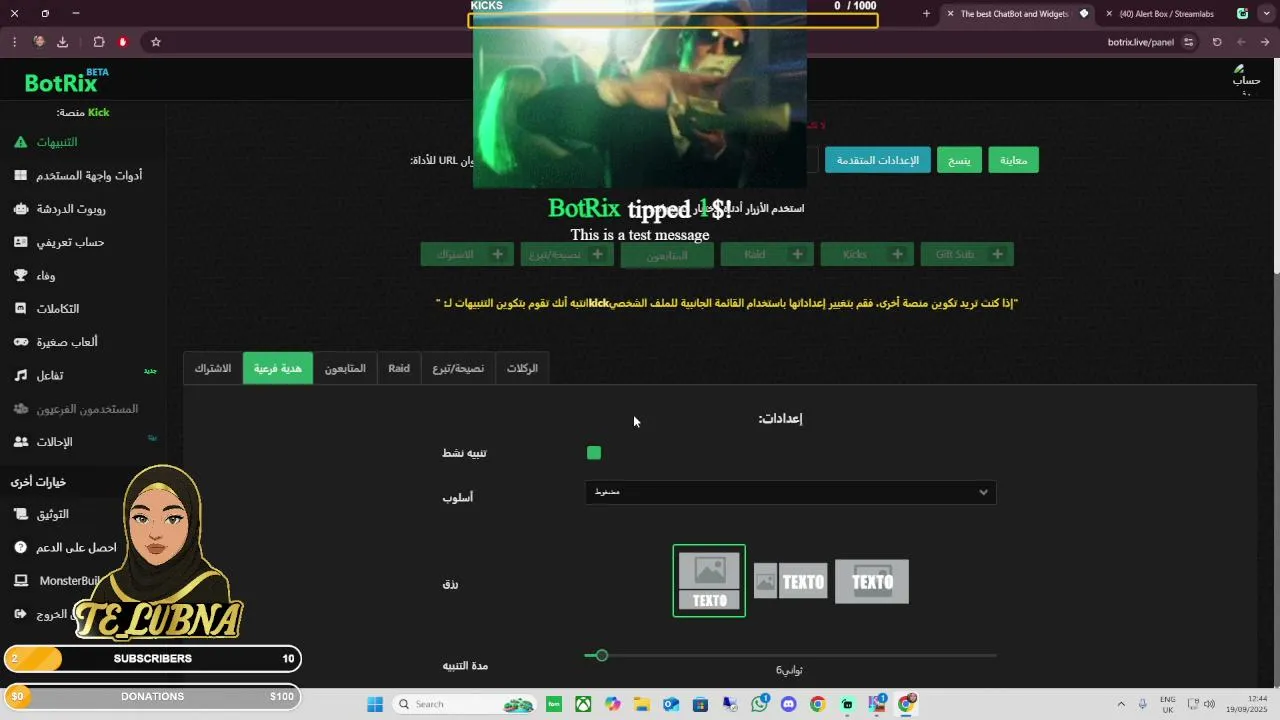Switch to the الركلات tab
This screenshot has width=1280, height=720.
[522, 368]
